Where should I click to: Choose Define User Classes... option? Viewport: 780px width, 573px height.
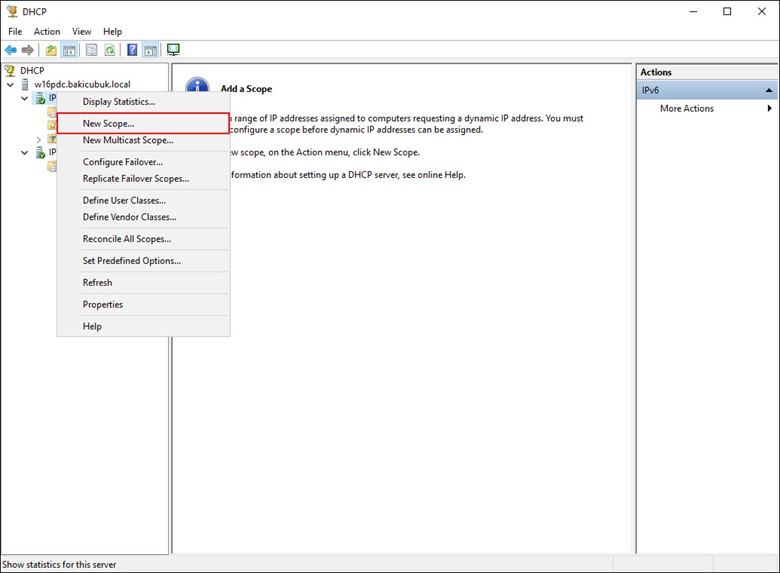tap(143, 200)
